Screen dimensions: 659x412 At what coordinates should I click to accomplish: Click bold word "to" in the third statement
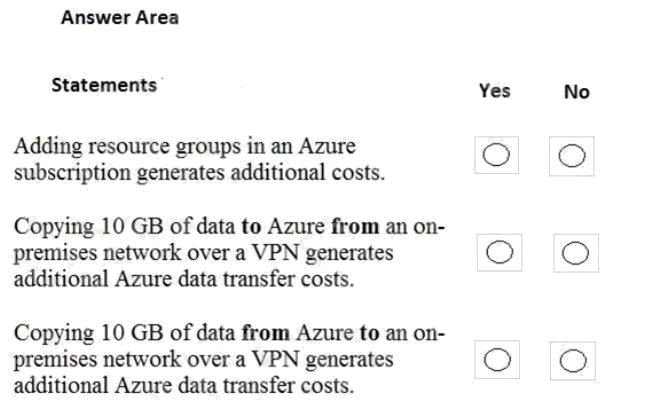(x=369, y=333)
